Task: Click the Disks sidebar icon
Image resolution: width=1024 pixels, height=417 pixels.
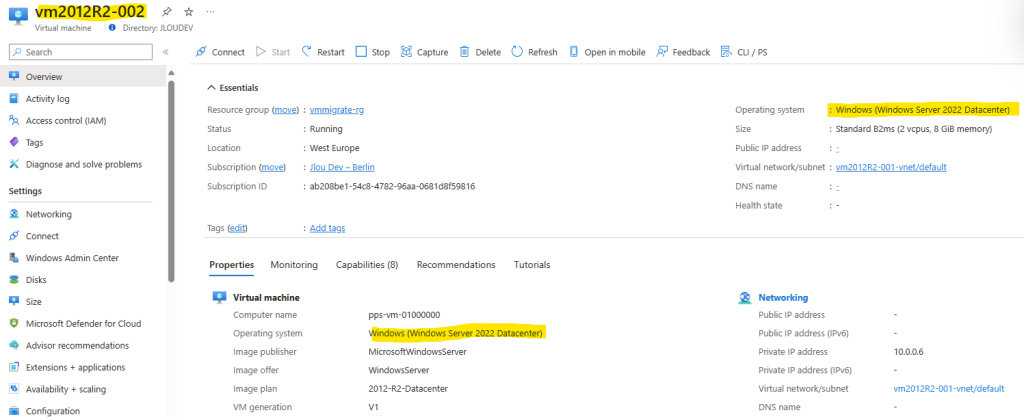Action: (14, 280)
